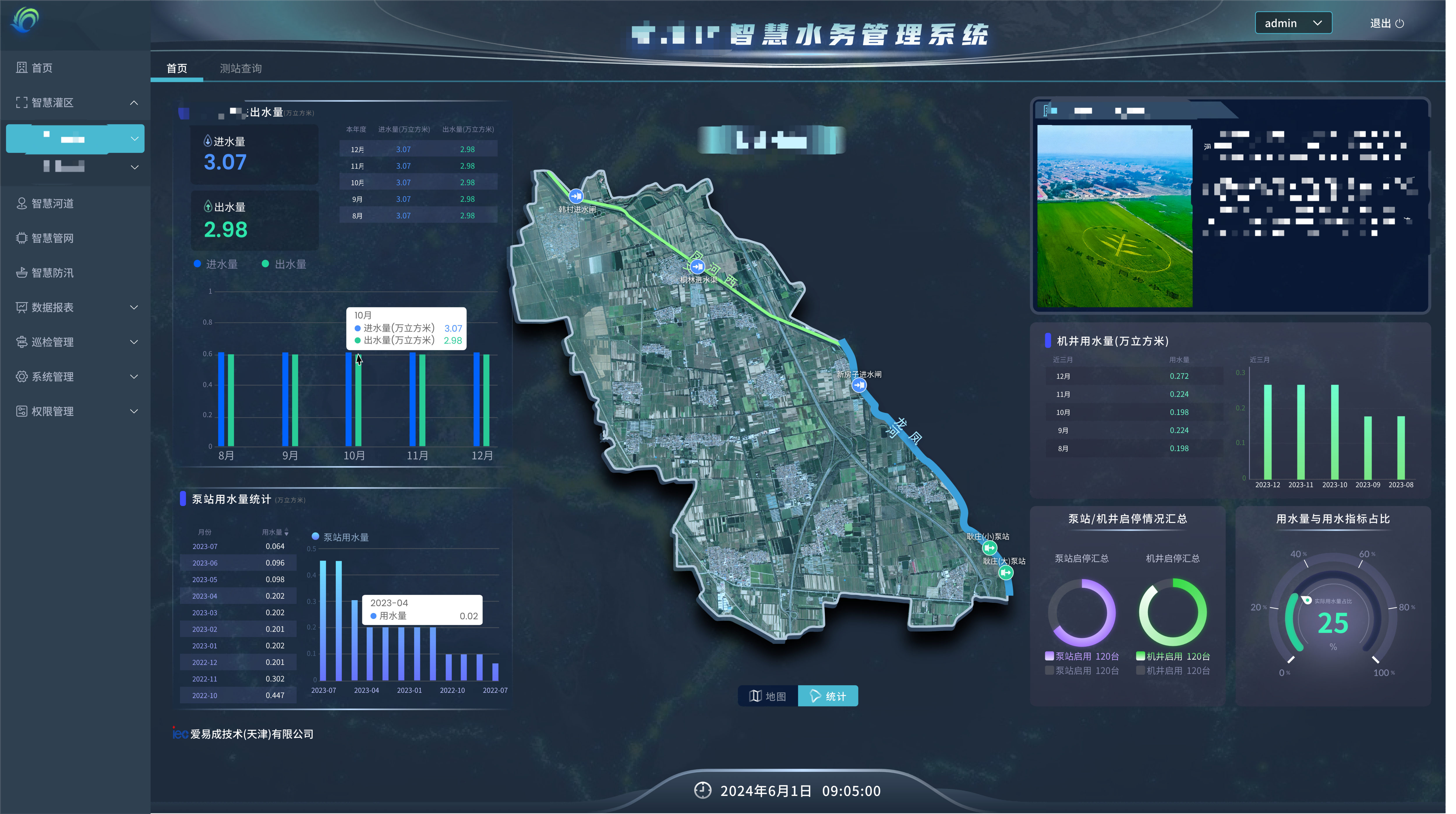Open the admin user dropdown
Screen dimensions: 1456x814
coord(1293,23)
